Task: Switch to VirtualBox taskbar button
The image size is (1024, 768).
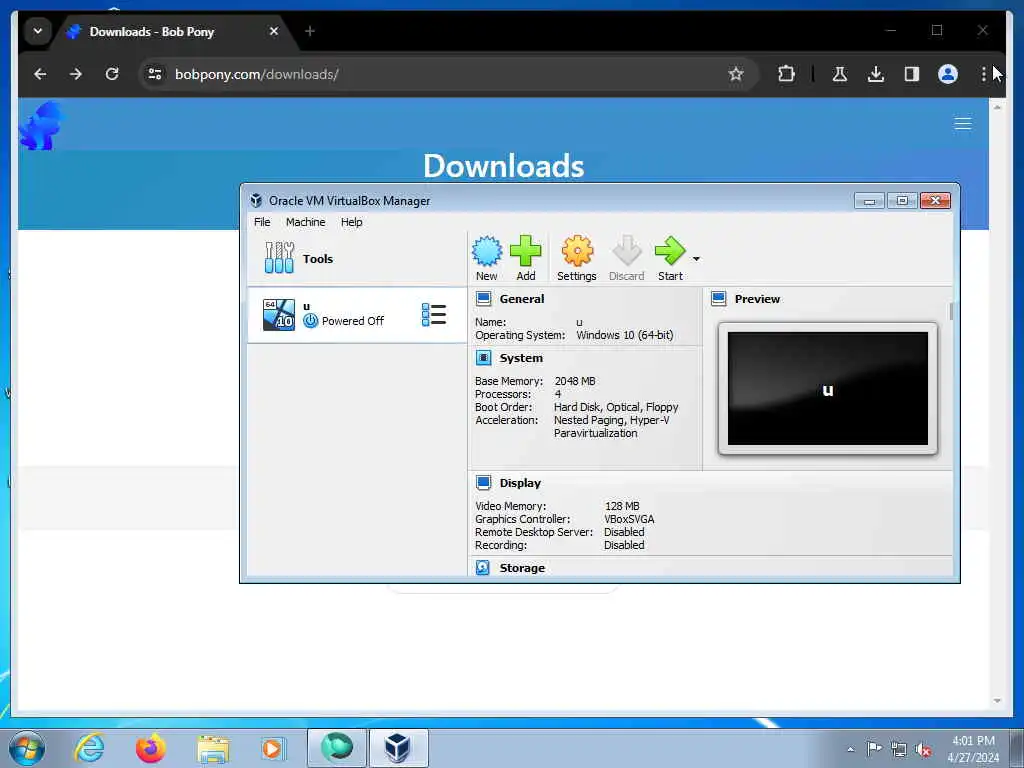Action: (398, 748)
